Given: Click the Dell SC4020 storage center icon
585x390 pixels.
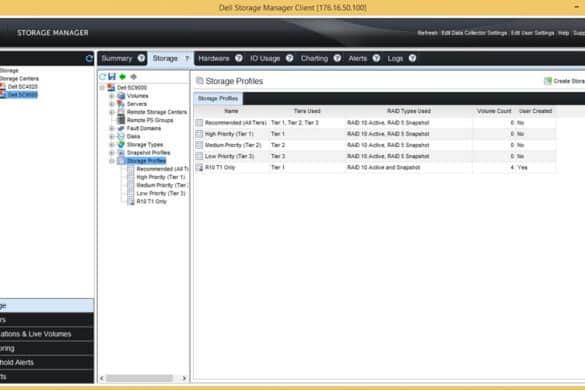Looking at the screenshot, I should 3,87.
